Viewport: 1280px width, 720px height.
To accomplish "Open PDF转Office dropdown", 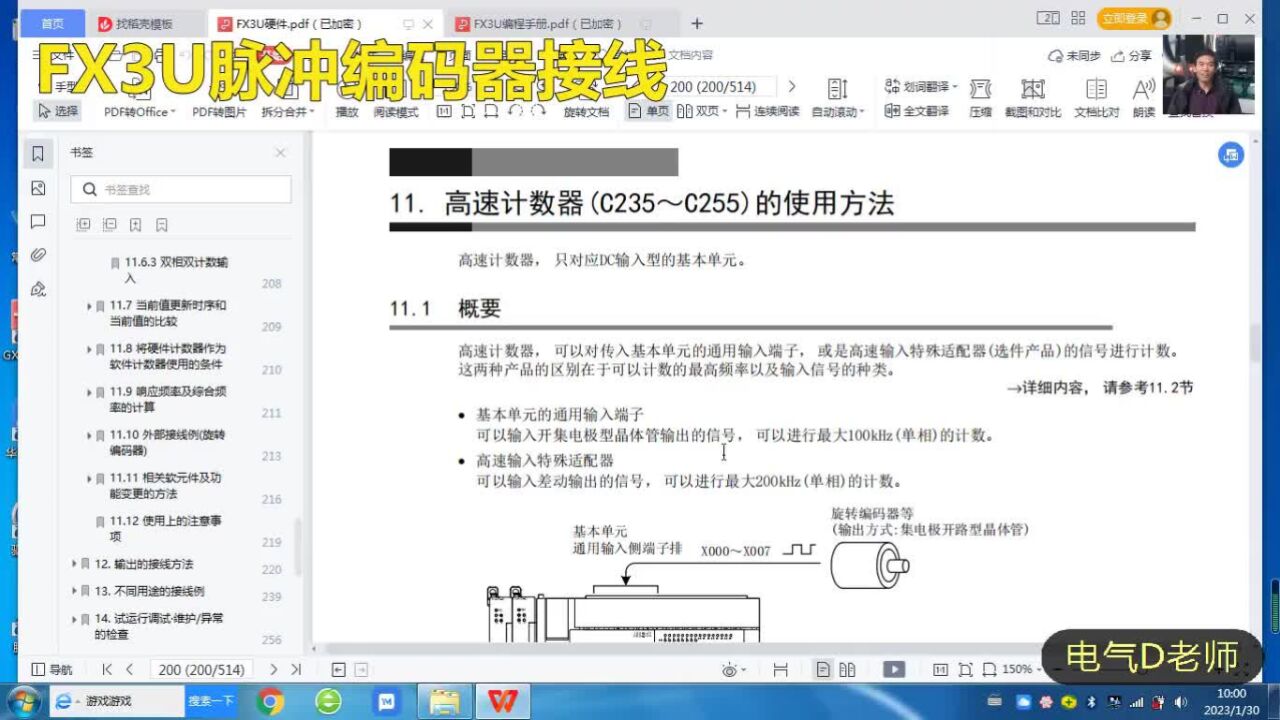I will click(140, 112).
